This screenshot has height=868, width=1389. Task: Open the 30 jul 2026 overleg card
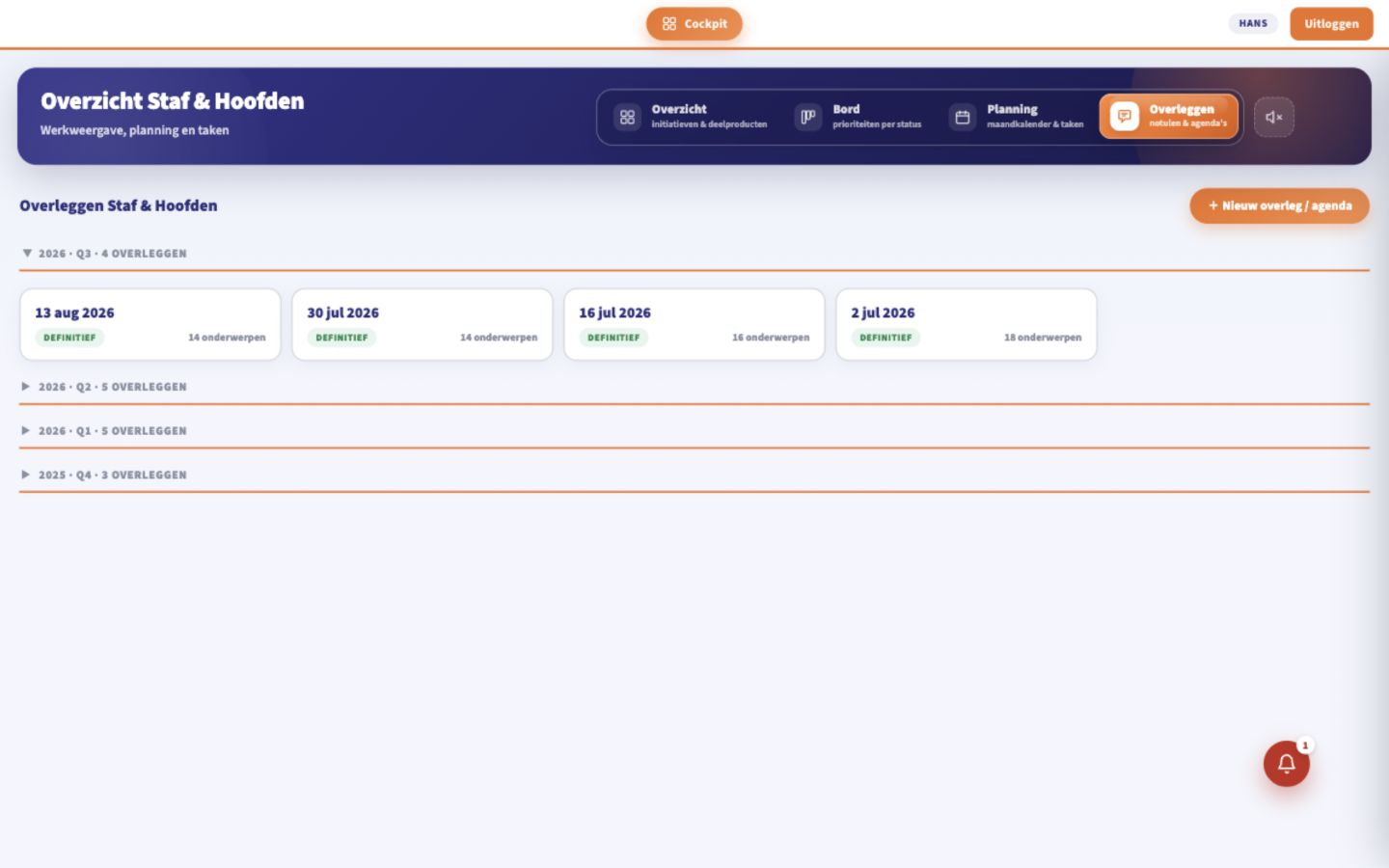click(422, 325)
